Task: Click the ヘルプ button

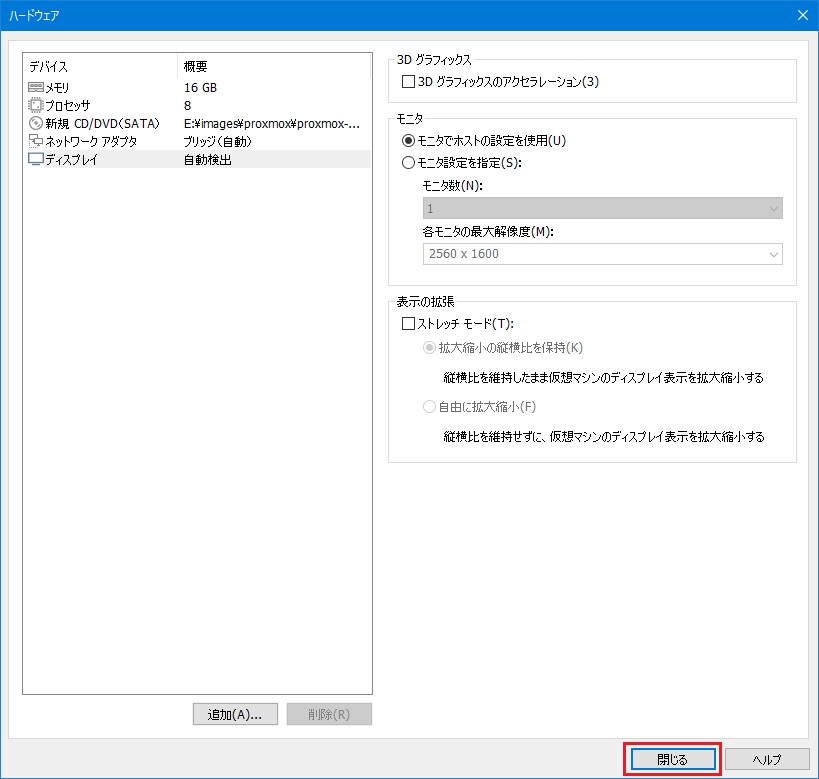Action: (x=767, y=759)
